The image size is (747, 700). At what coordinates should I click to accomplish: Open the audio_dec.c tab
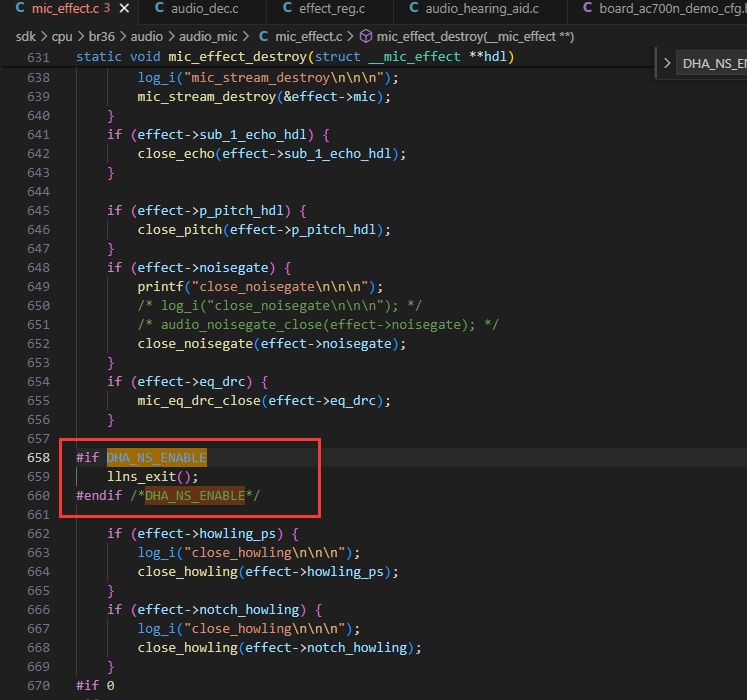[204, 9]
